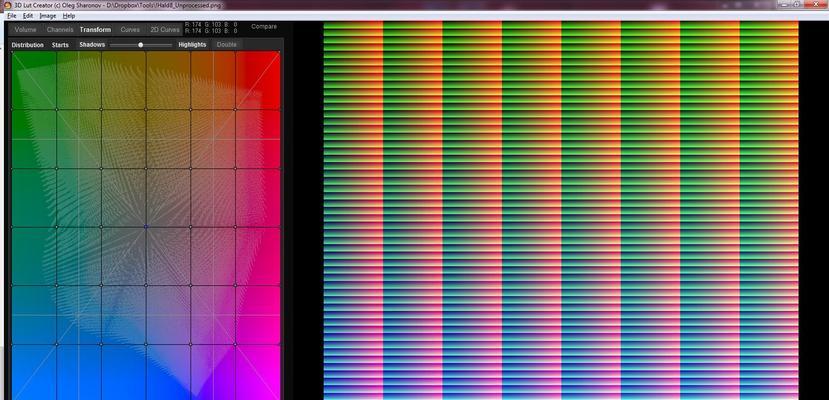Screen dimensions: 829x400
Task: Select the center grid node of color grid
Action: (146, 227)
